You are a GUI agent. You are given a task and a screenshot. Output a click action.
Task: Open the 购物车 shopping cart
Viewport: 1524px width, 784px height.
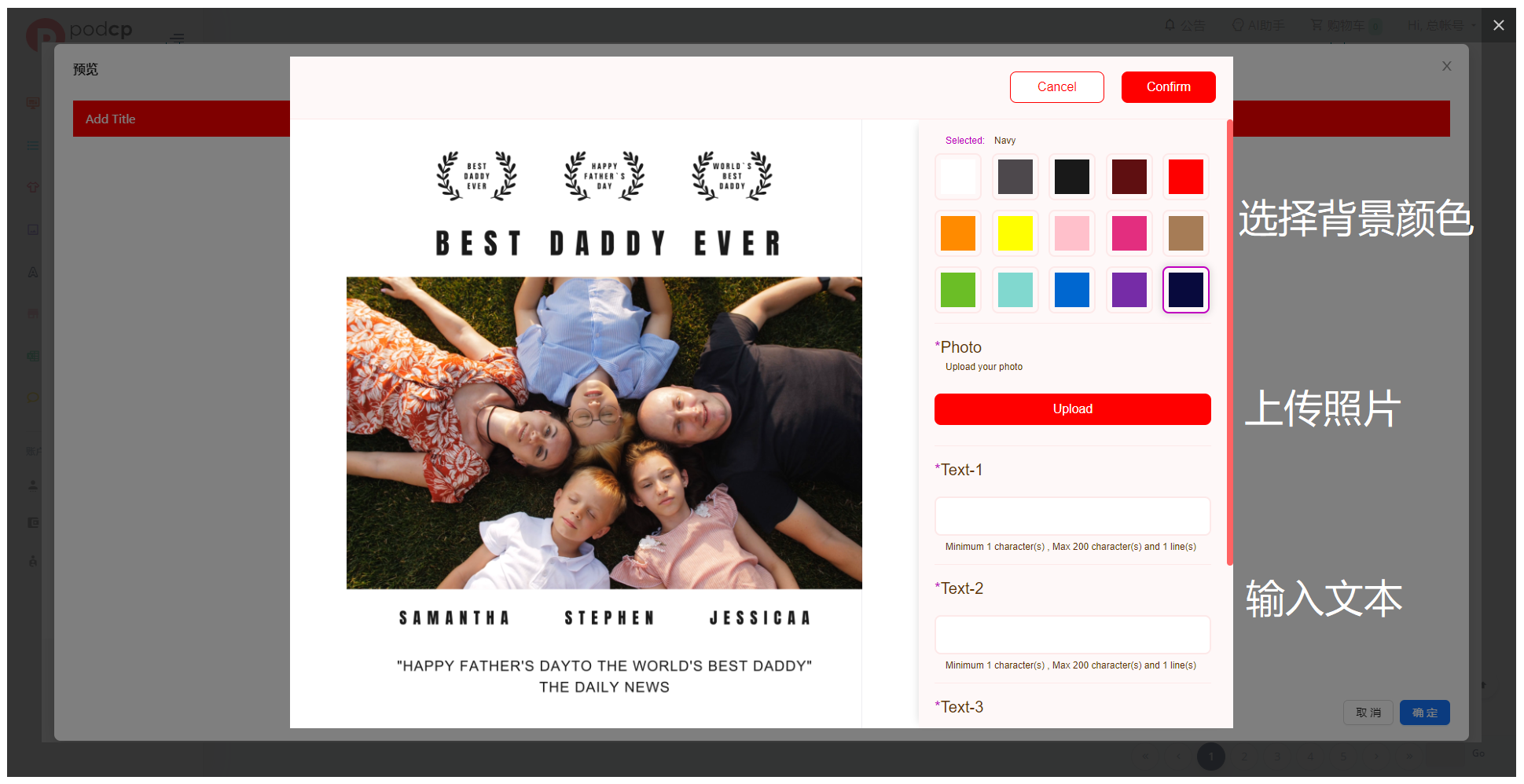(x=1346, y=26)
